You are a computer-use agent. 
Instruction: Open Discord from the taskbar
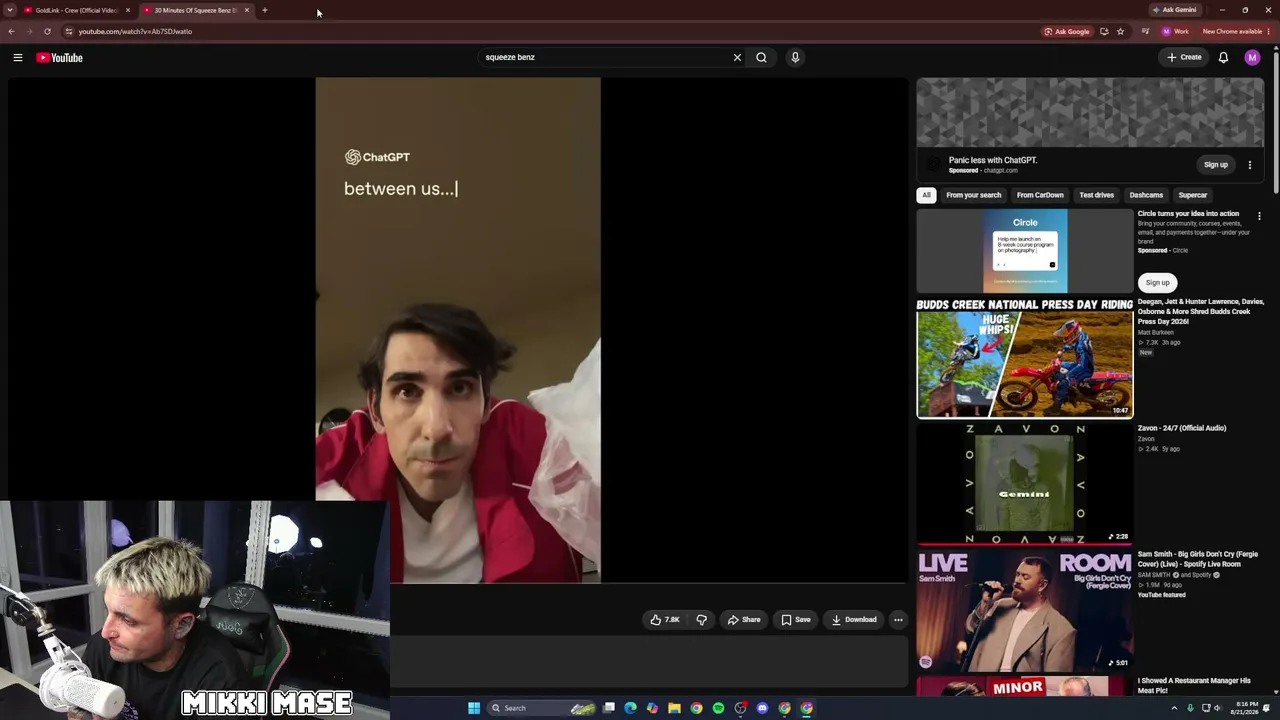pos(762,708)
